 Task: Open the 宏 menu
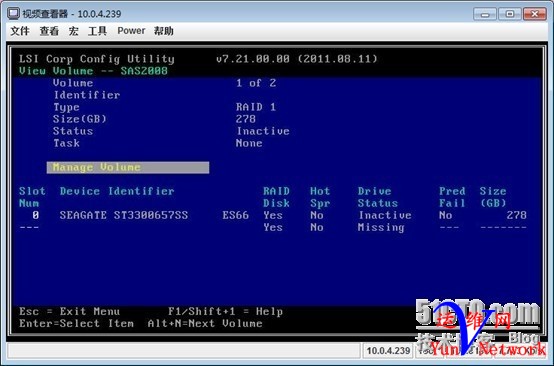click(73, 31)
